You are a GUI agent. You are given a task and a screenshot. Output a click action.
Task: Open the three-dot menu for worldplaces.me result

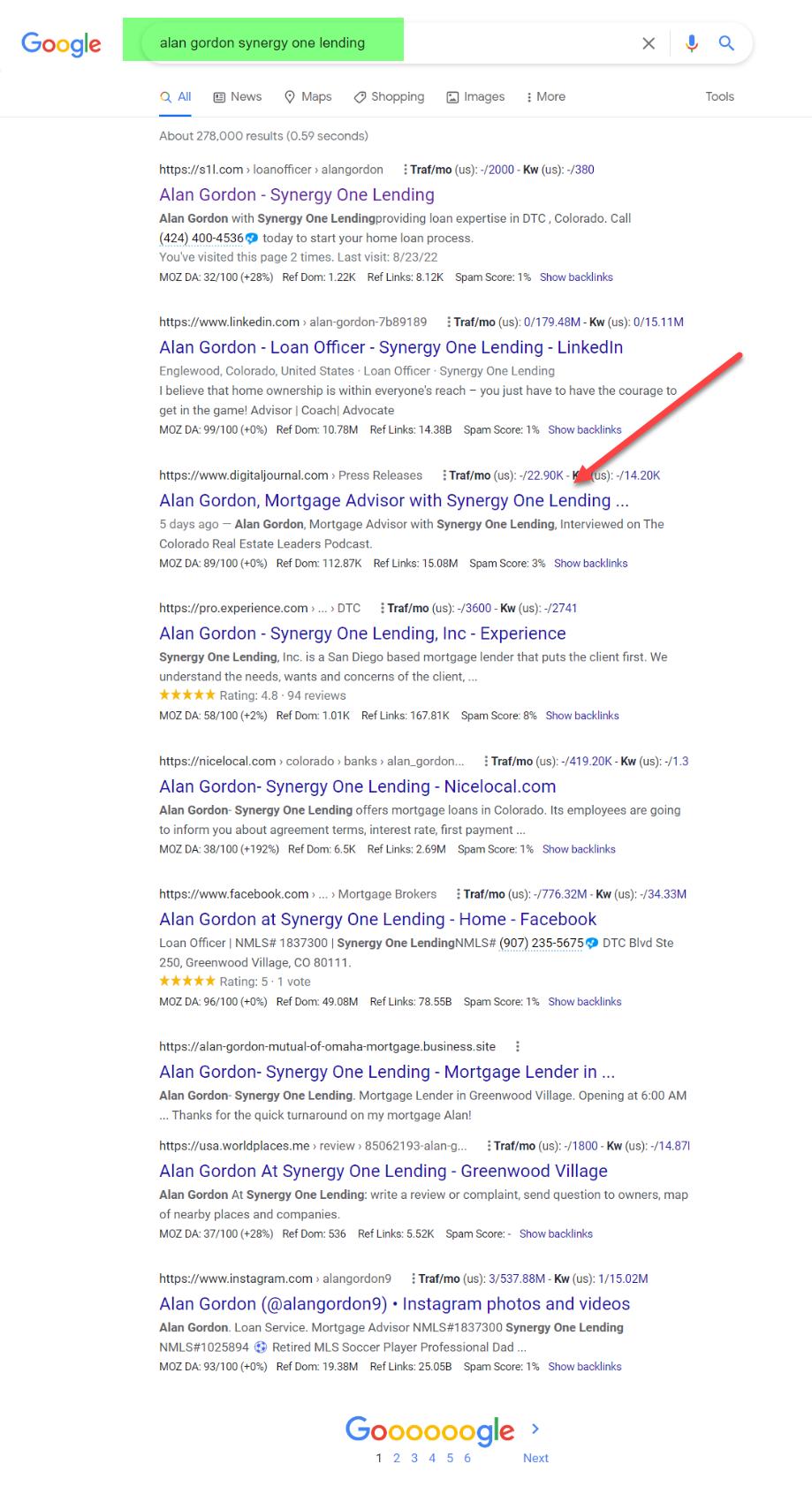(x=489, y=1146)
